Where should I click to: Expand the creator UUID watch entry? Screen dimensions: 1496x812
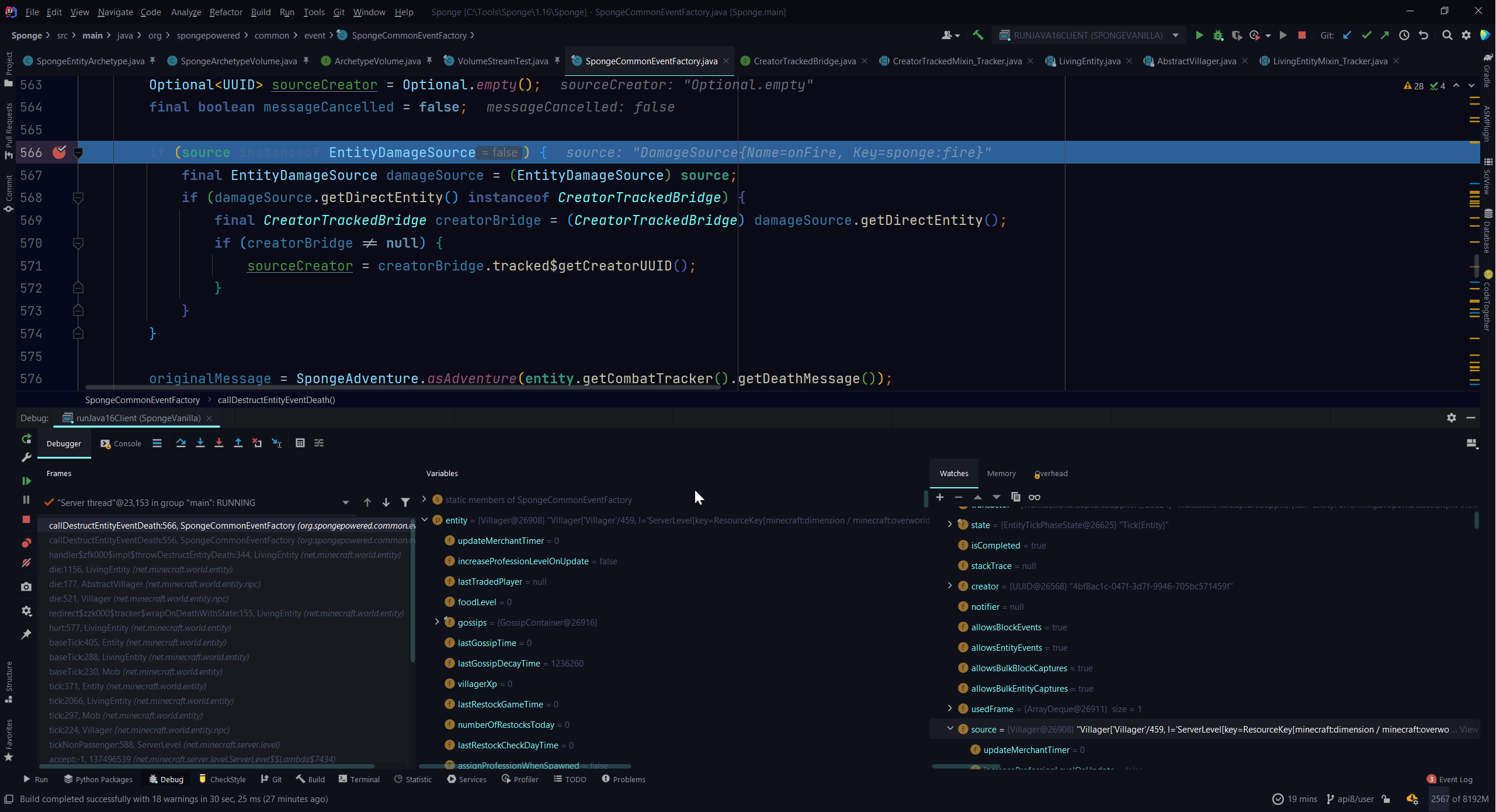(x=950, y=586)
